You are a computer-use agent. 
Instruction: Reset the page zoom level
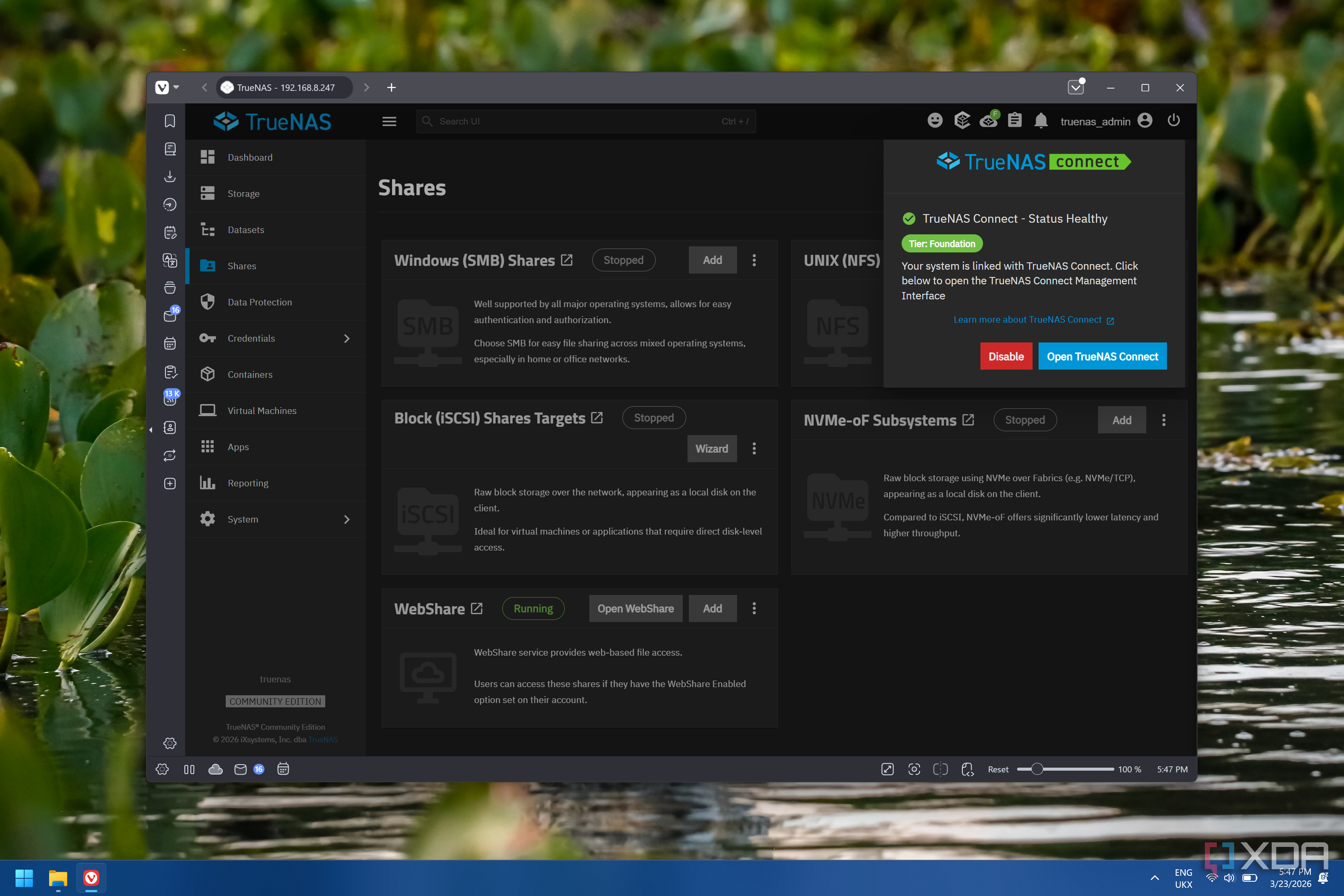point(998,769)
